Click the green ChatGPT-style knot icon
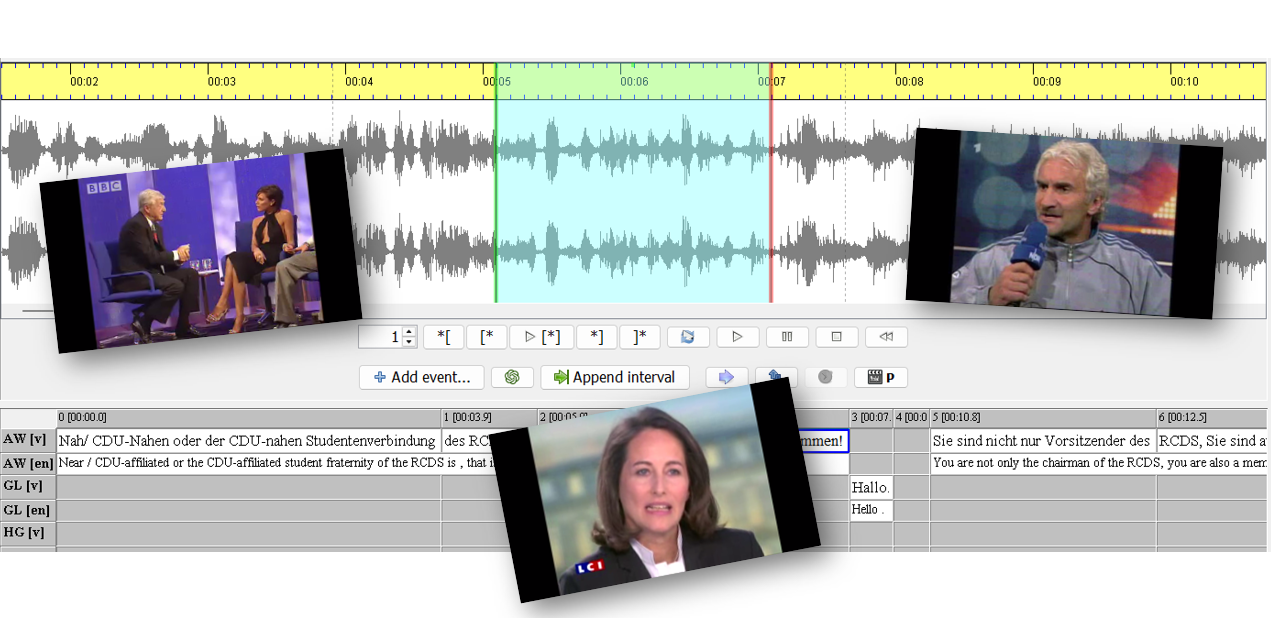Viewport: 1271px width, 618px height. tap(512, 377)
